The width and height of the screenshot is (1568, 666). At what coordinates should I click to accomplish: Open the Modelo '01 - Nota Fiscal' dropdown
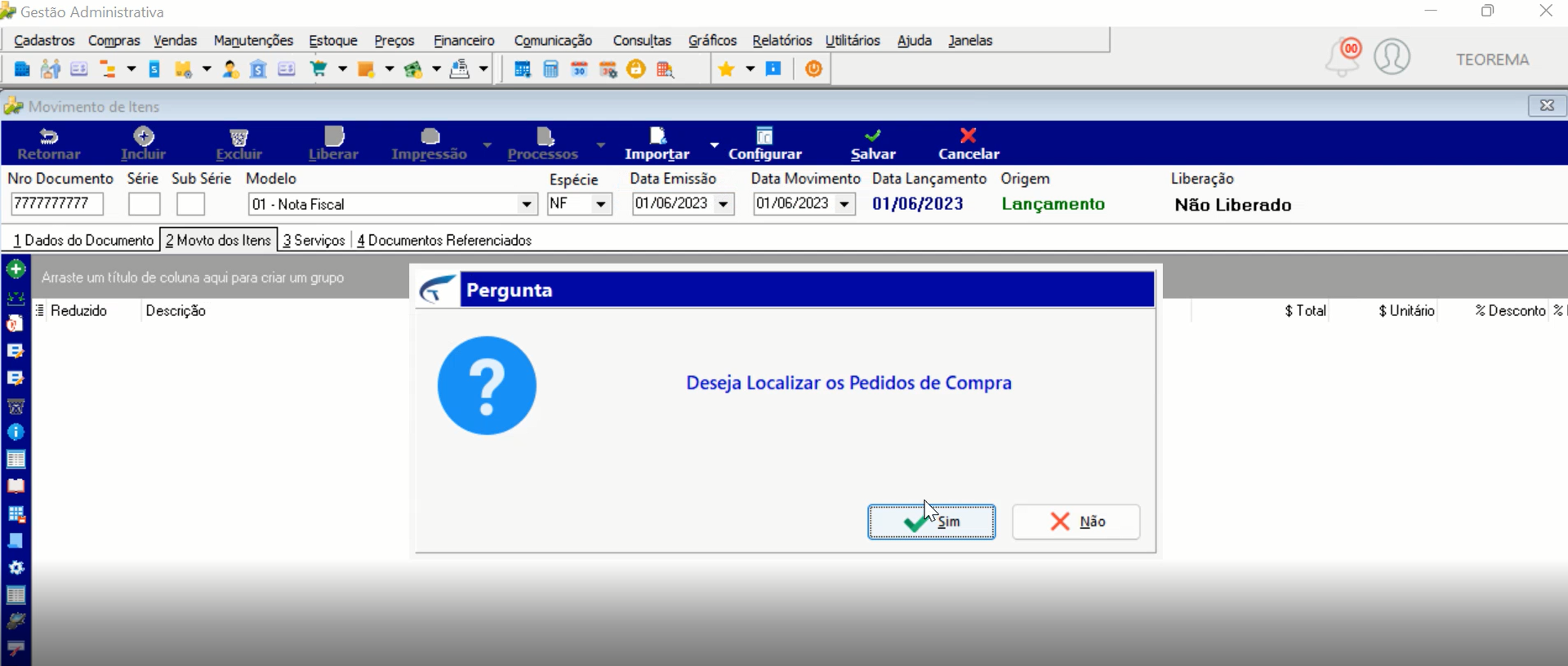pyautogui.click(x=527, y=204)
